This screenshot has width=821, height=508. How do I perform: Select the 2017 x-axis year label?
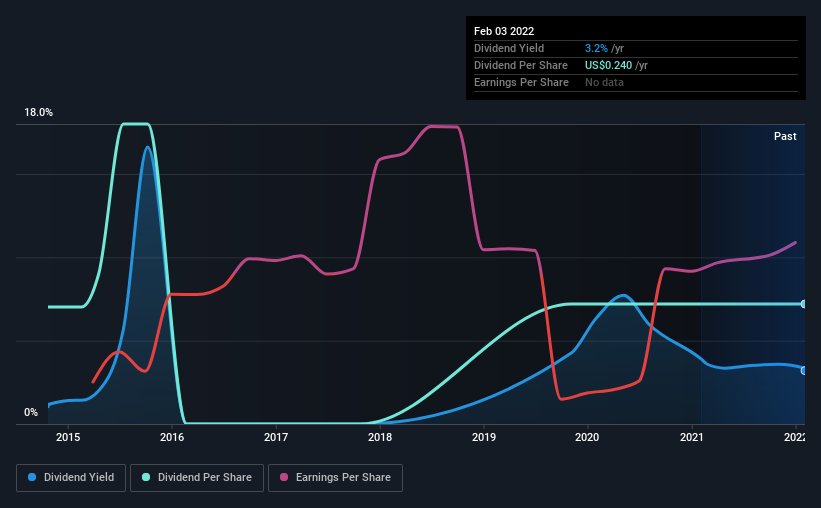coord(276,437)
